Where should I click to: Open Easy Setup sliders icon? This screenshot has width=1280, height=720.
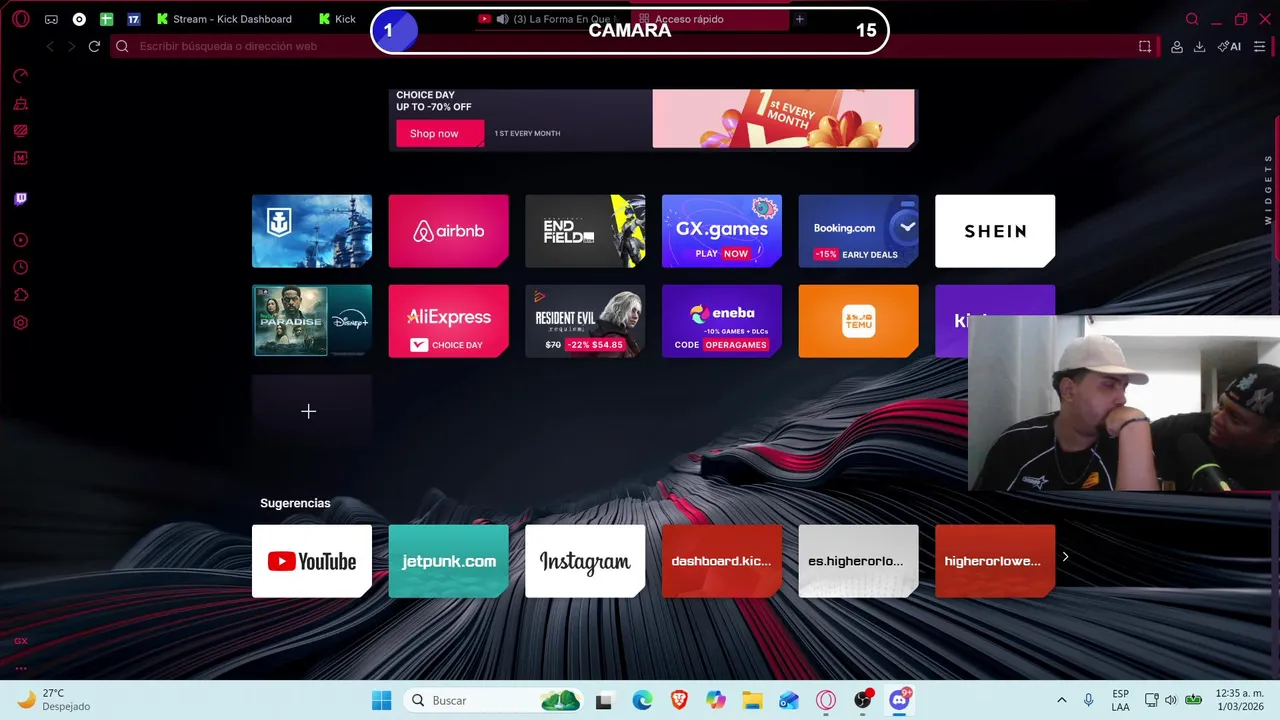[1259, 46]
